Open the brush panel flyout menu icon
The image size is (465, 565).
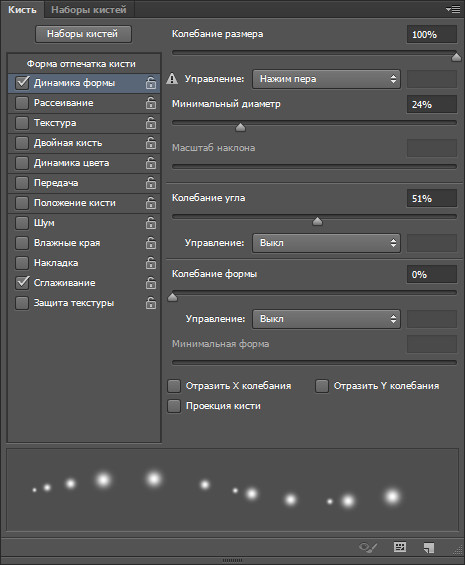pyautogui.click(x=453, y=10)
